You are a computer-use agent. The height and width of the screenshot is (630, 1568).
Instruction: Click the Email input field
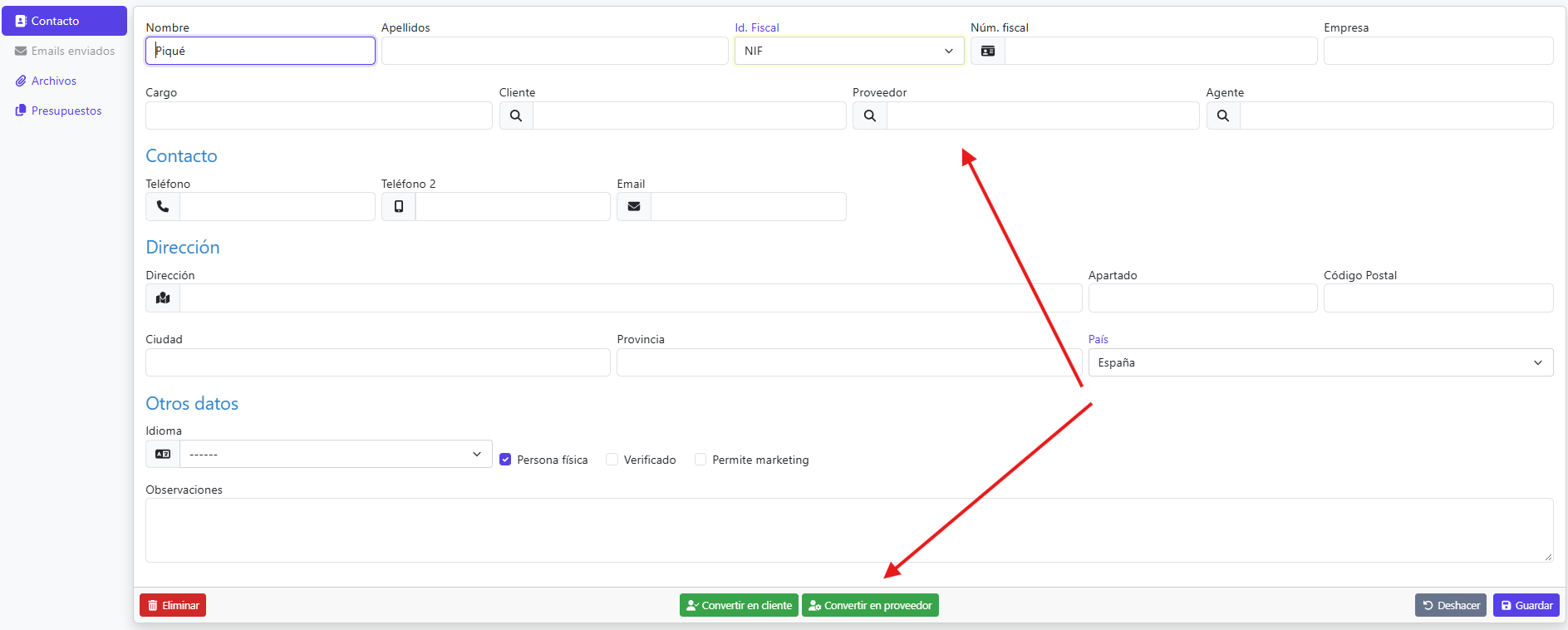click(749, 207)
